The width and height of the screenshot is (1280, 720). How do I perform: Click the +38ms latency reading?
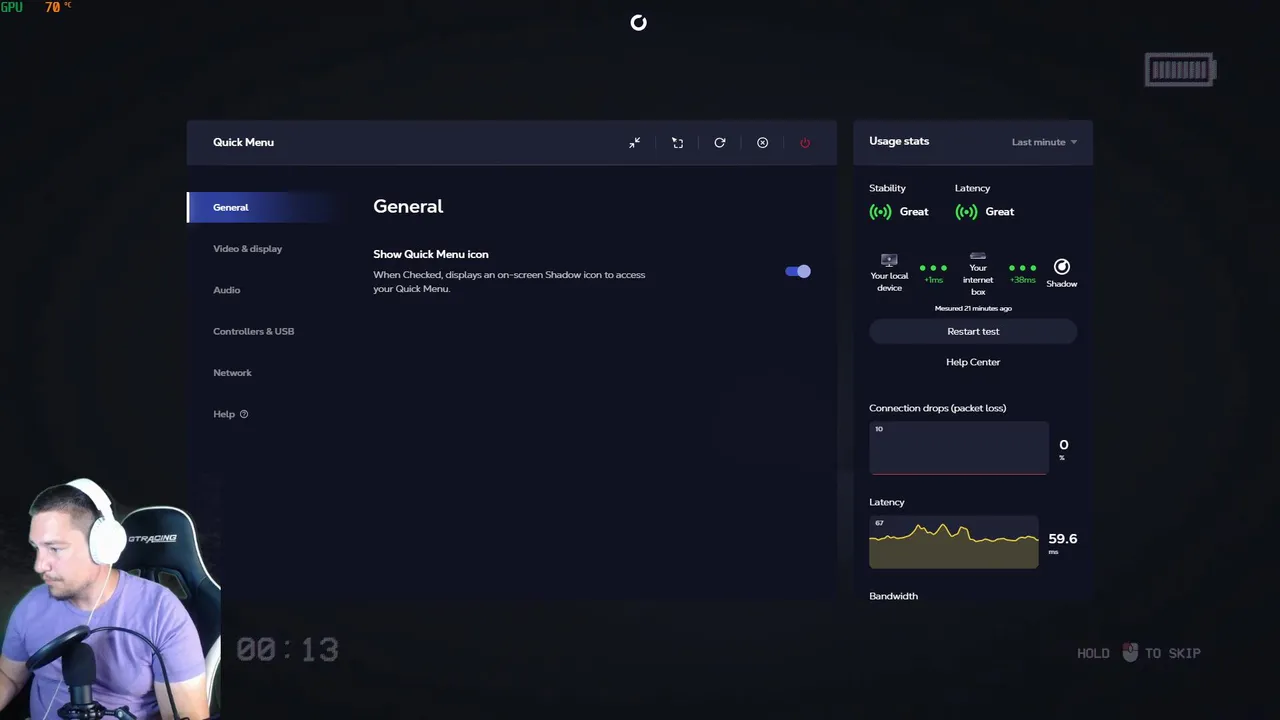point(1023,280)
